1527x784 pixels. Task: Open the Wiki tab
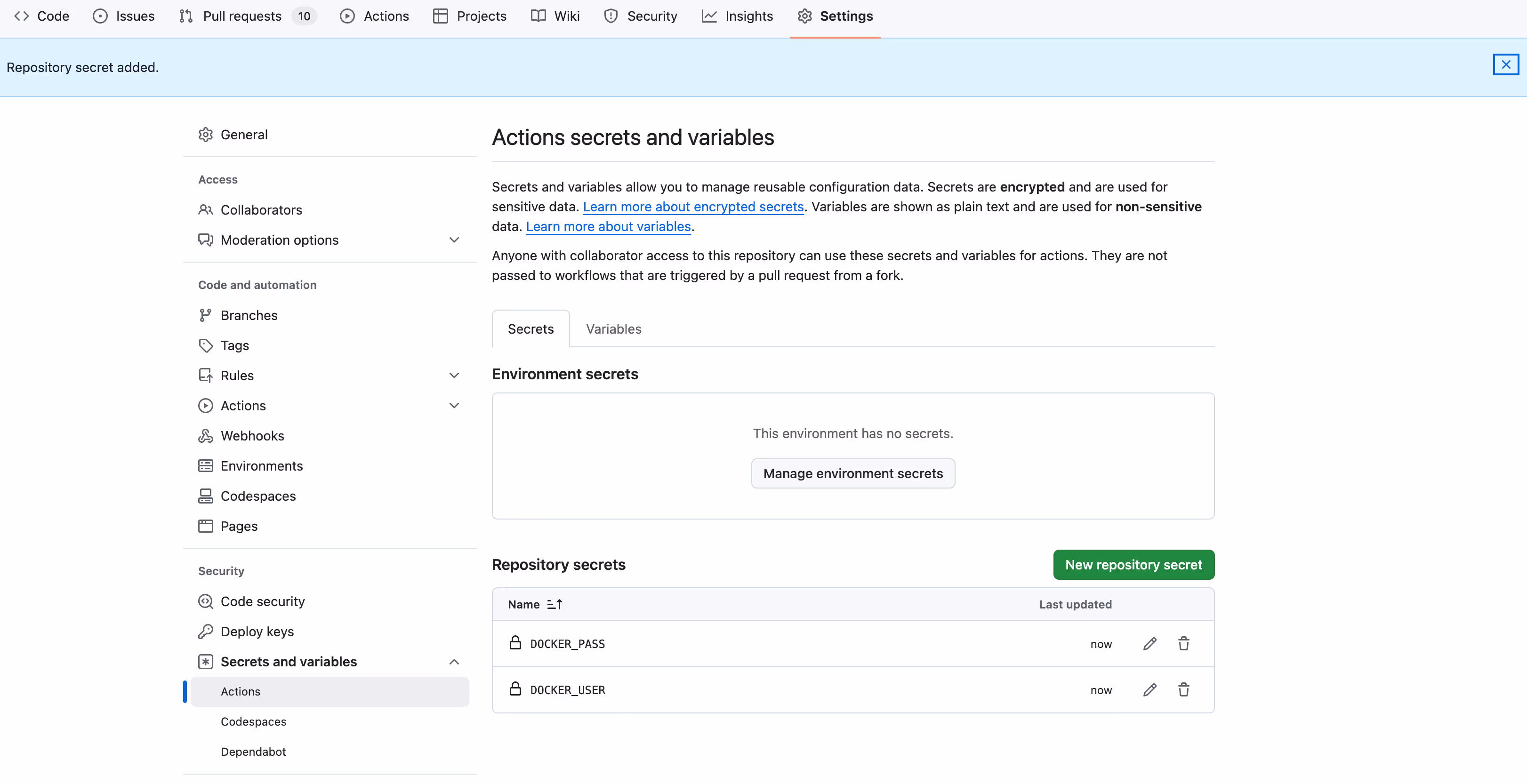555,16
